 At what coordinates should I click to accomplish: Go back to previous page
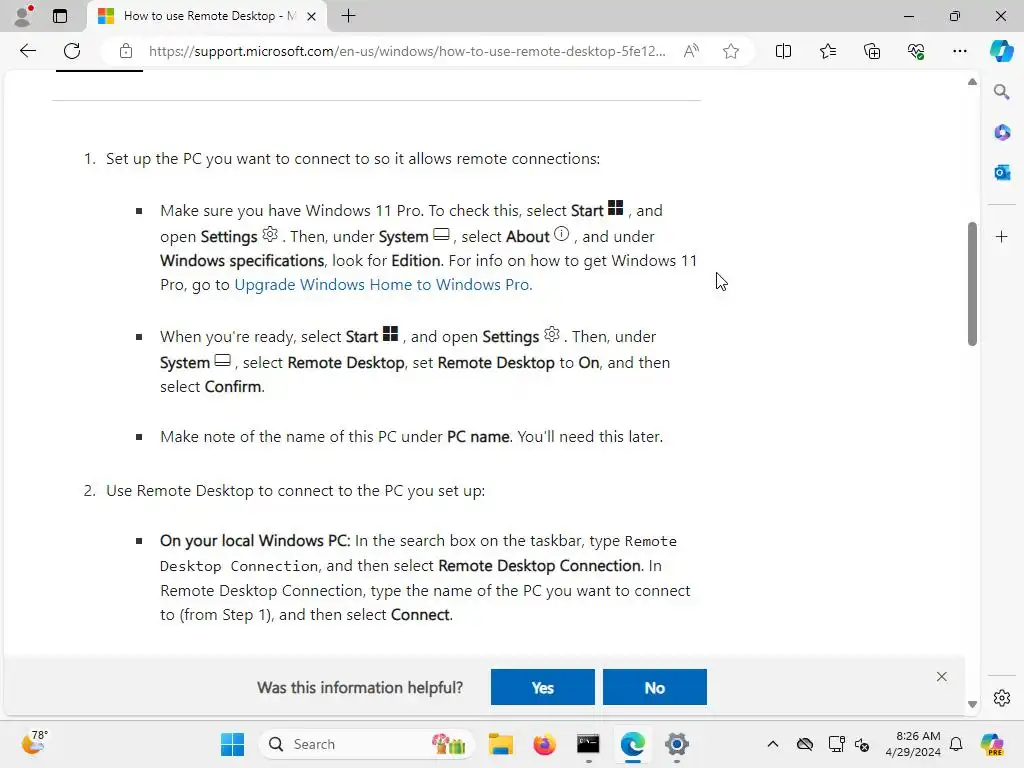(28, 51)
